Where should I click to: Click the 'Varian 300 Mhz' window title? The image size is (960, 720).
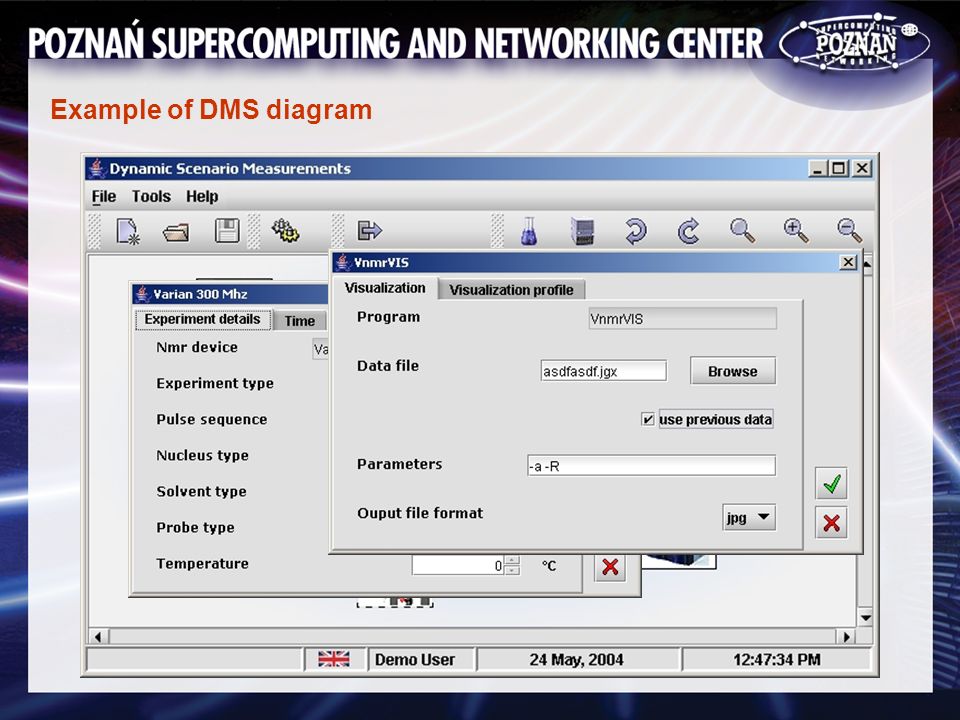tap(200, 294)
